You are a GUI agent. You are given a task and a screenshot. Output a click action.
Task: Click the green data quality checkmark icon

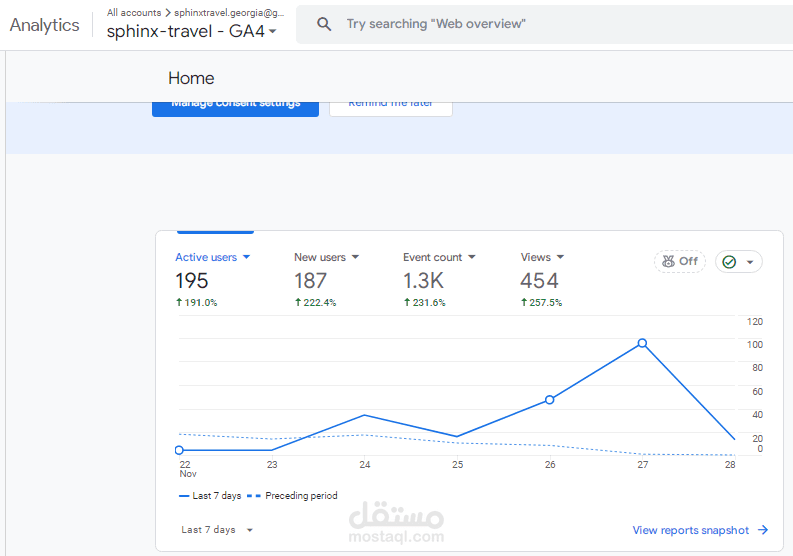click(x=729, y=262)
